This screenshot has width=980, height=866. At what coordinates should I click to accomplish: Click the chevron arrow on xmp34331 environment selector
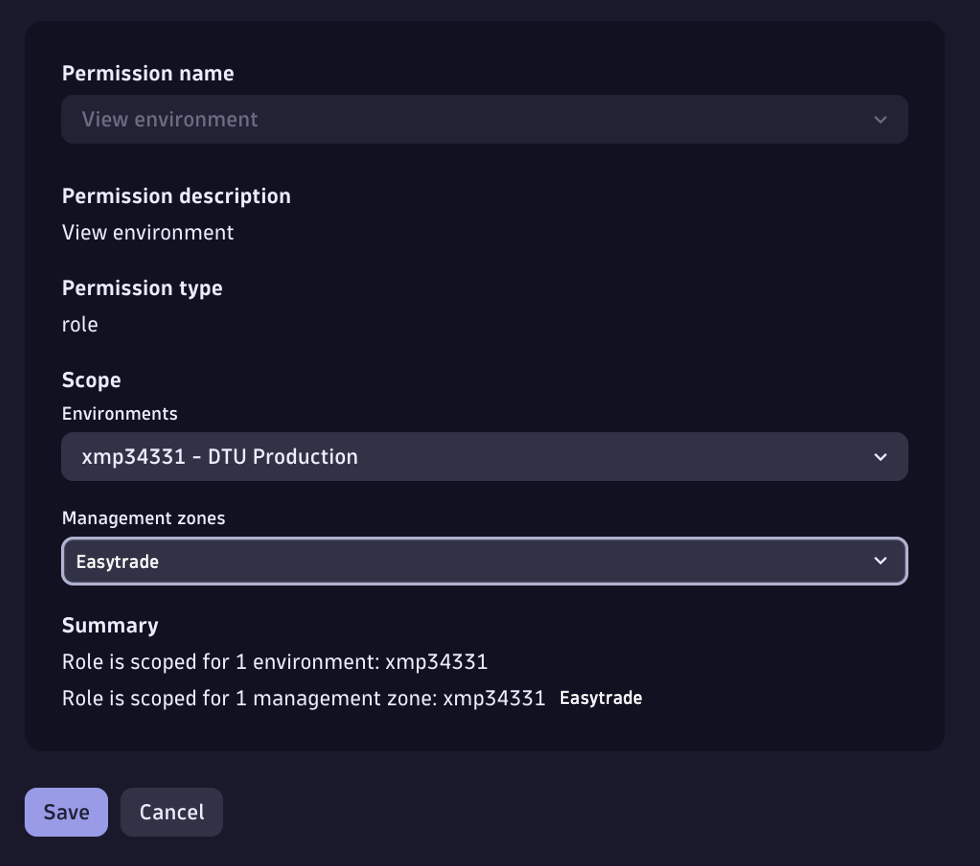[880, 457]
